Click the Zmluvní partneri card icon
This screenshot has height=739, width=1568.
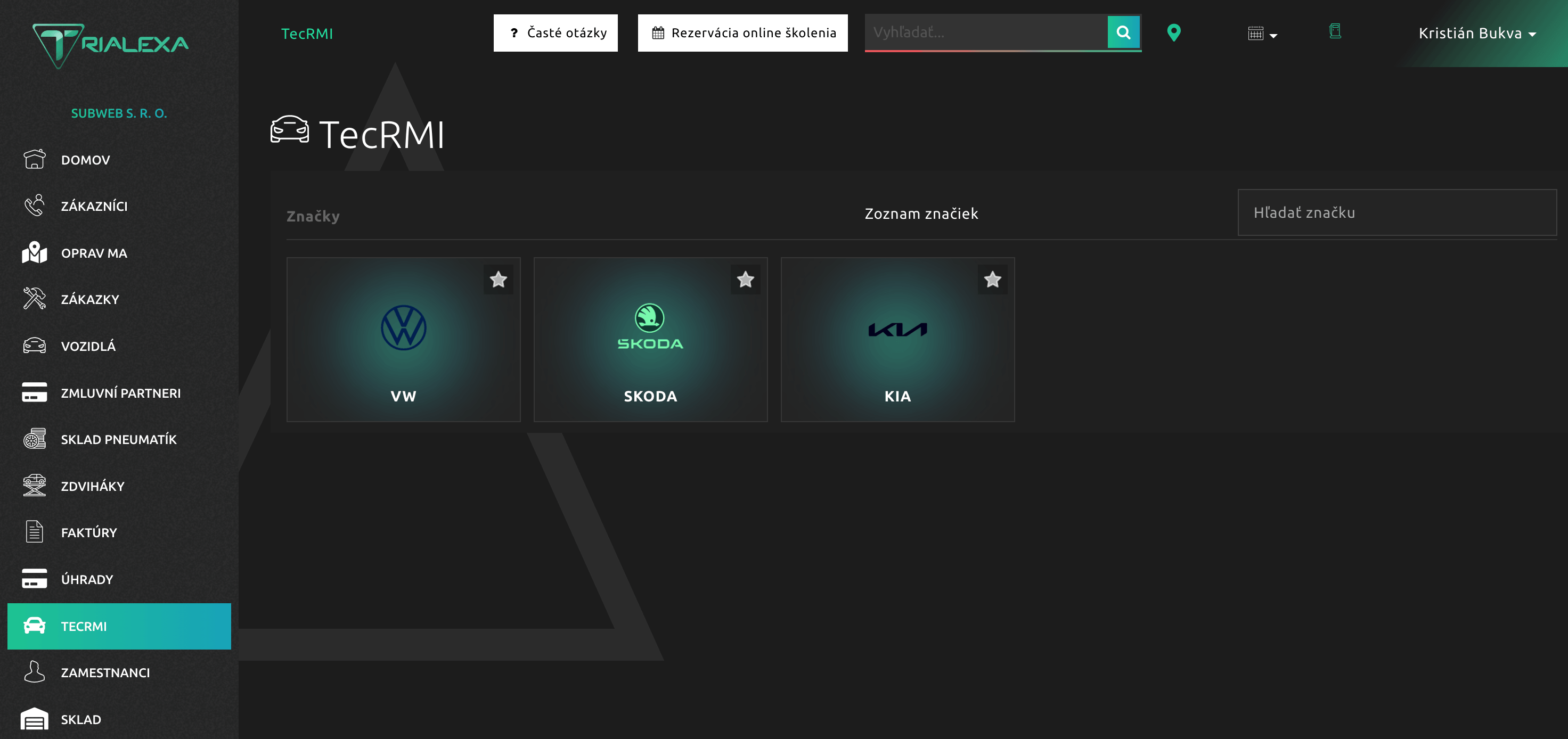[34, 392]
